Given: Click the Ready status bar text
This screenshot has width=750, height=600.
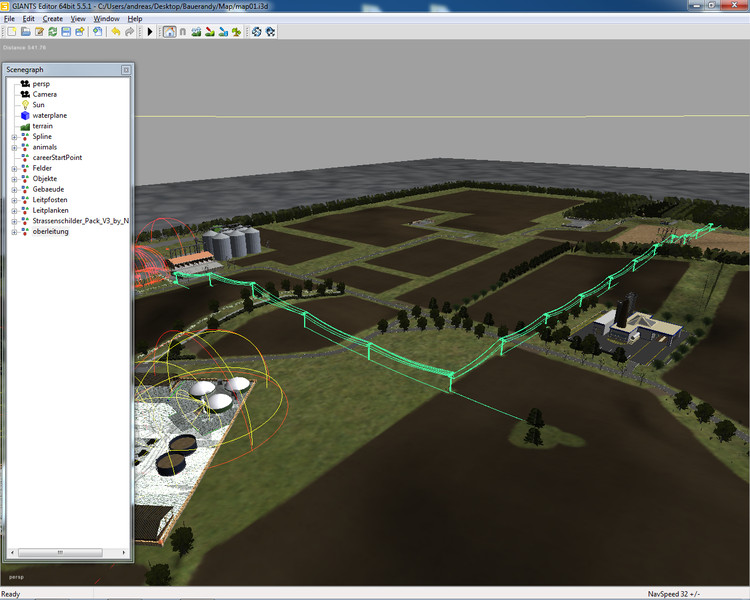Looking at the screenshot, I should pos(11,594).
